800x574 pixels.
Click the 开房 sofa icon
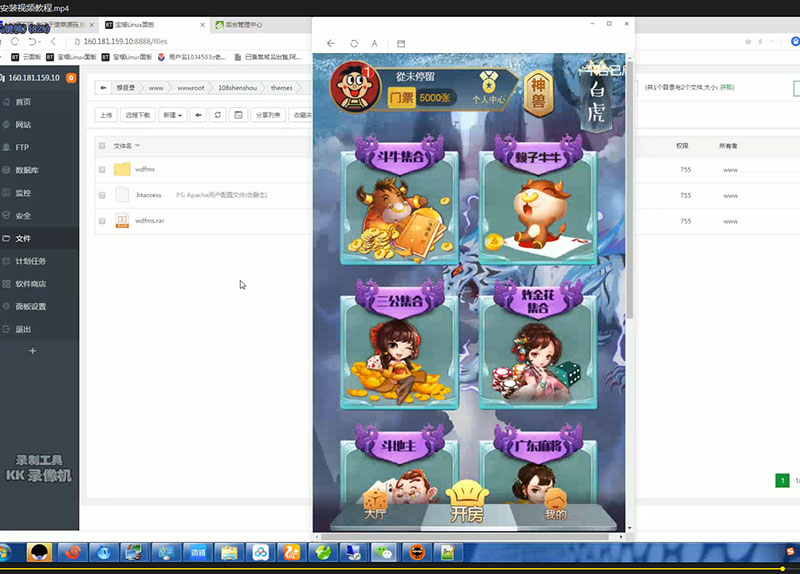tap(467, 501)
